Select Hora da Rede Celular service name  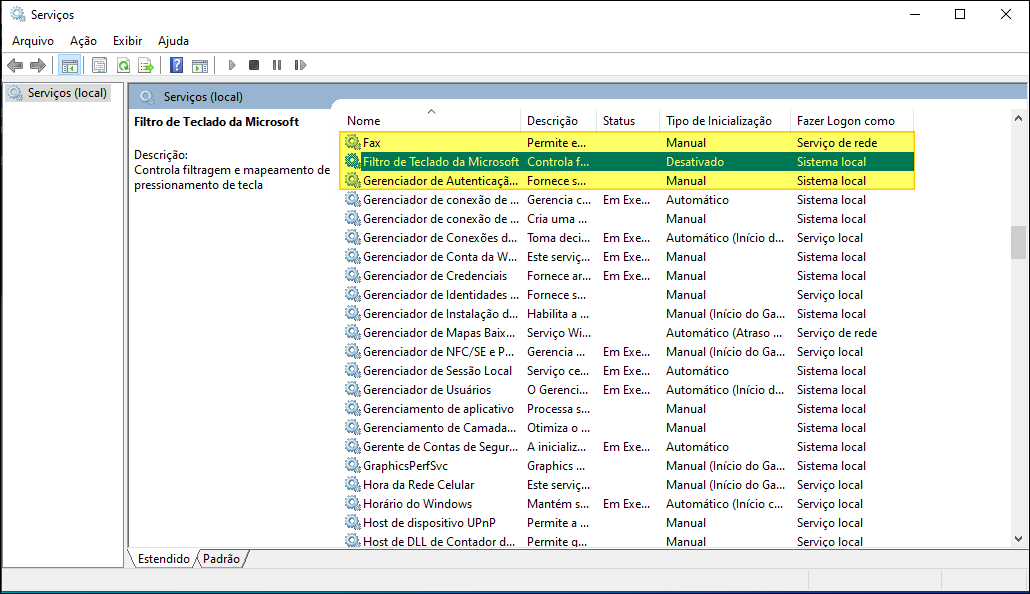pos(418,486)
